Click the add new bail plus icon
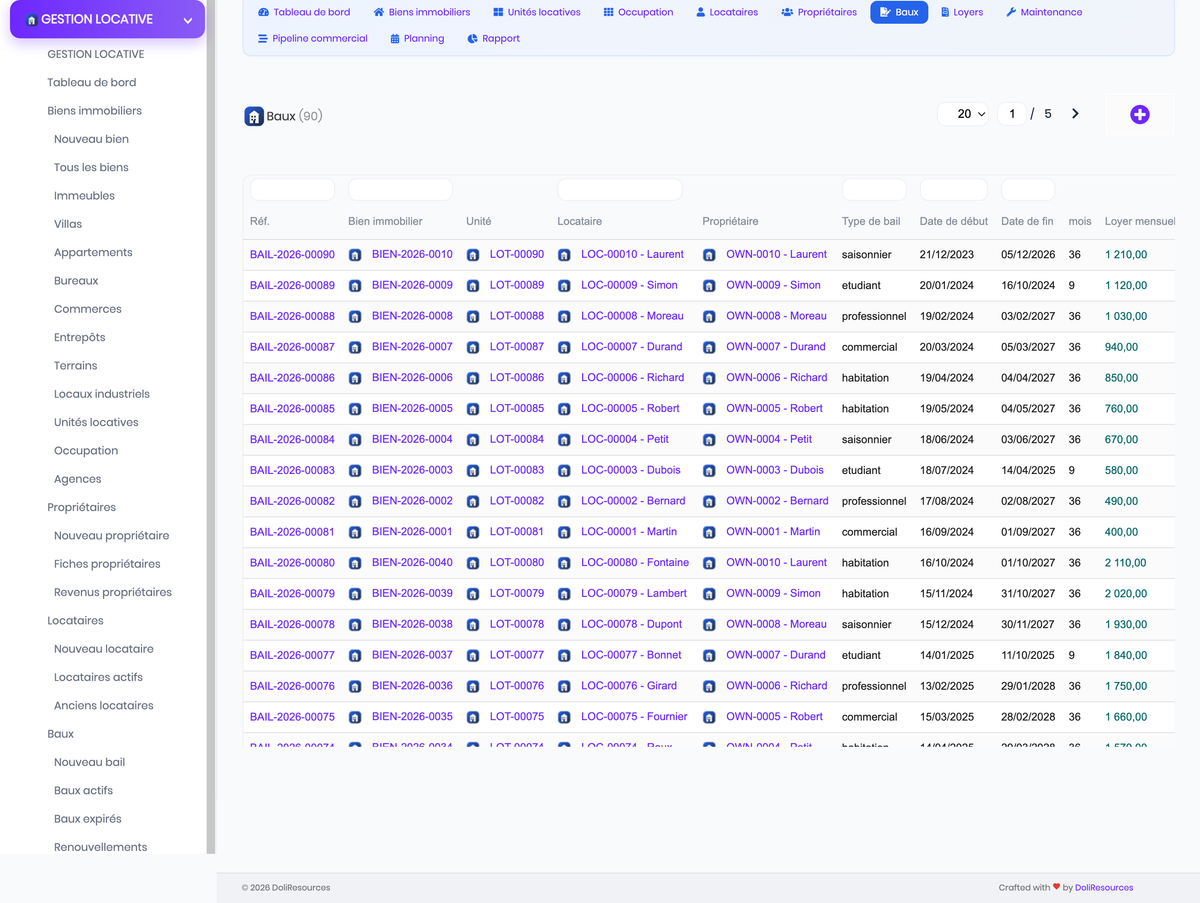Image resolution: width=1200 pixels, height=903 pixels. (x=1139, y=115)
